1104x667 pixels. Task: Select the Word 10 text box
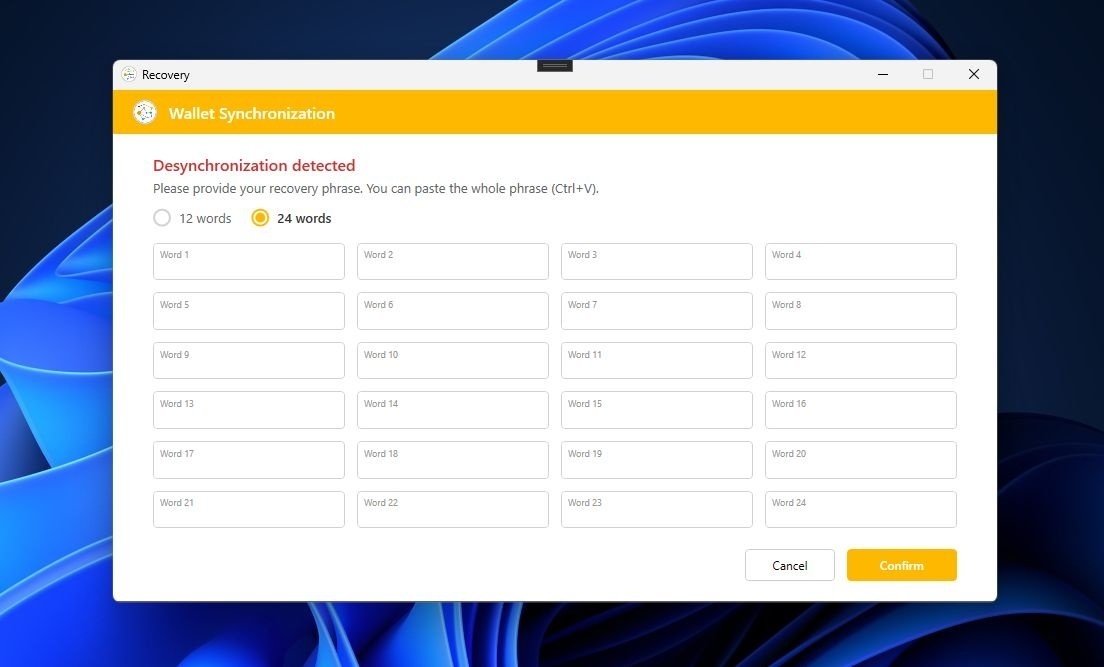point(453,361)
